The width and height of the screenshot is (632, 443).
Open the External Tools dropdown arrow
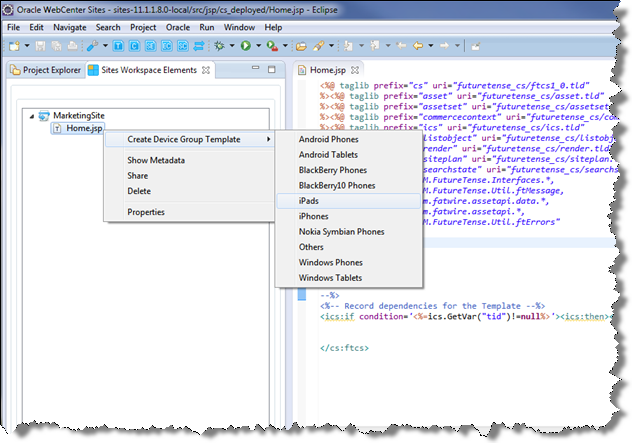coord(285,46)
